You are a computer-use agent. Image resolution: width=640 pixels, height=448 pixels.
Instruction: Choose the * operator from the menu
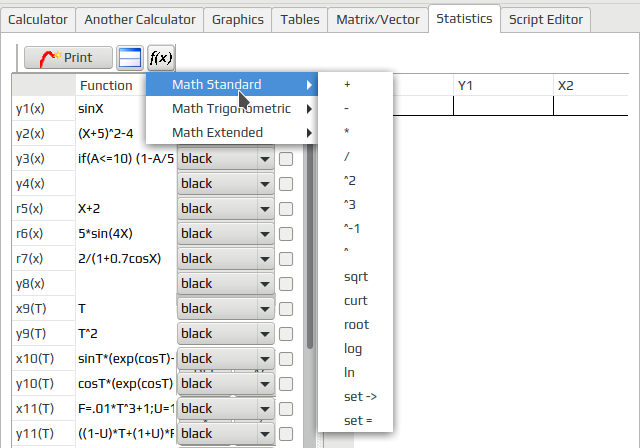point(355,132)
